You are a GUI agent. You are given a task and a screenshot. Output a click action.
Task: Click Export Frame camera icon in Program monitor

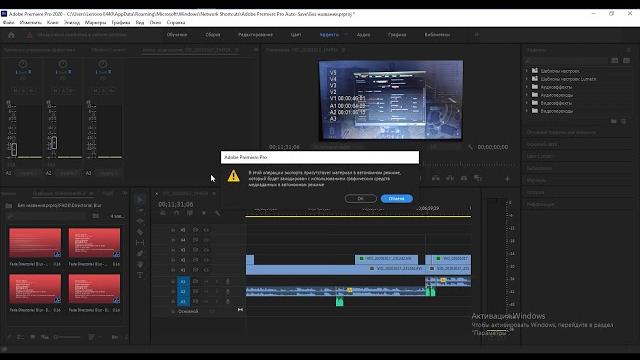[x=464, y=178]
